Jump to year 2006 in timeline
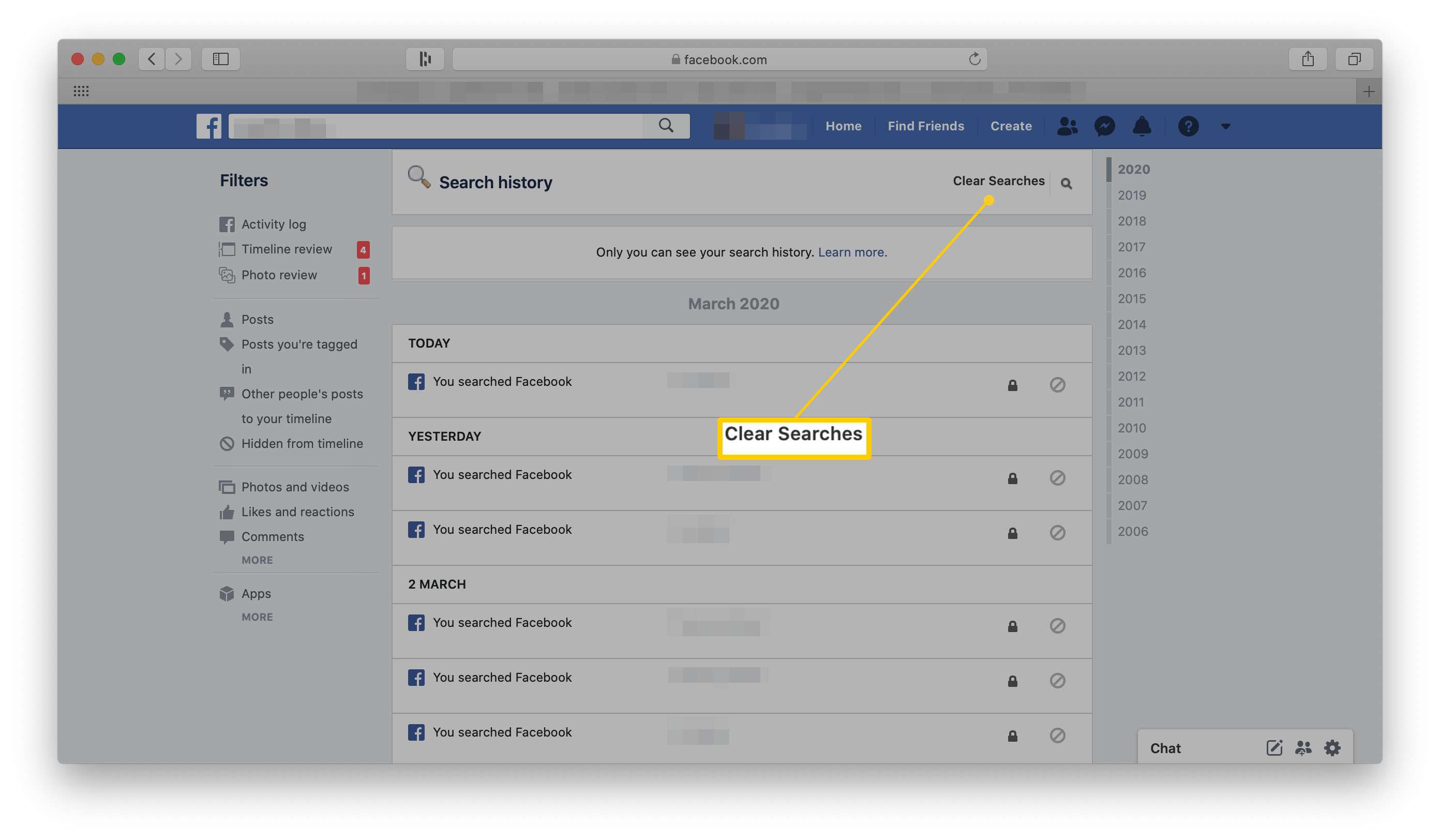 pos(1133,531)
